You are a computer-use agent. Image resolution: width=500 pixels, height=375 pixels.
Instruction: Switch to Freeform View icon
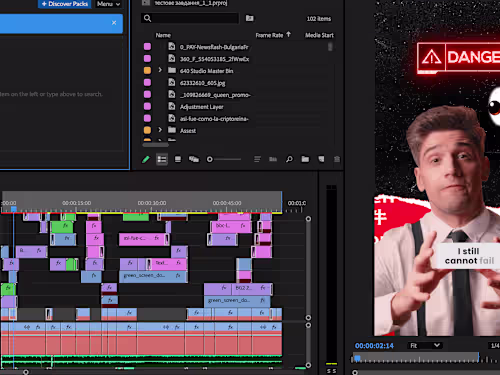194,159
